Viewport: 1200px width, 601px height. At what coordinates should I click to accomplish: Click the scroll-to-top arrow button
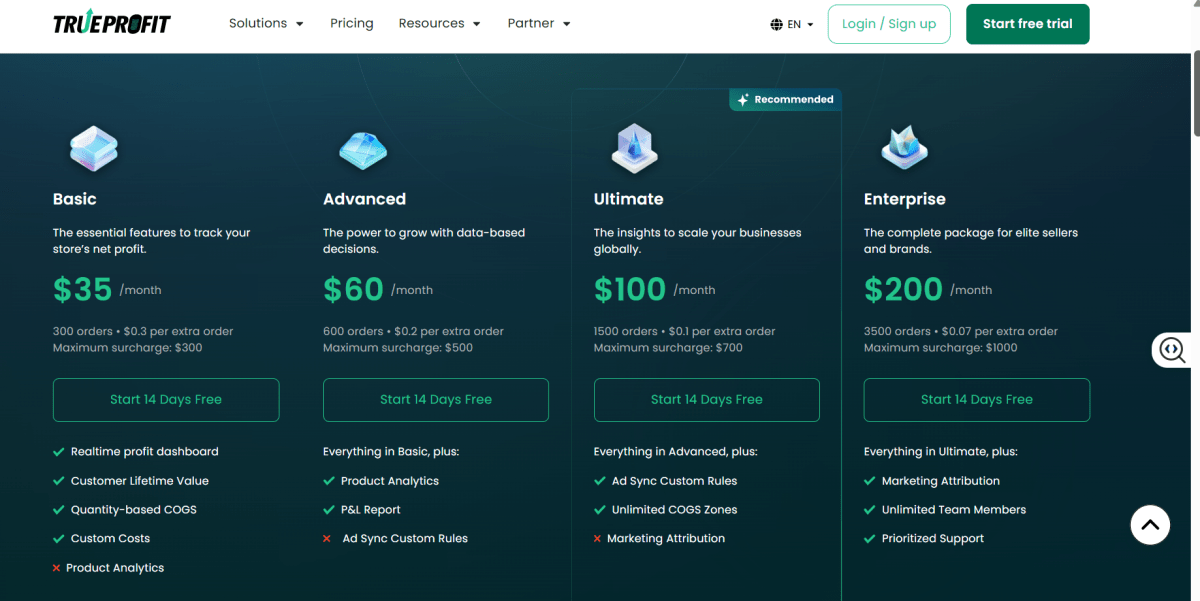[1150, 524]
